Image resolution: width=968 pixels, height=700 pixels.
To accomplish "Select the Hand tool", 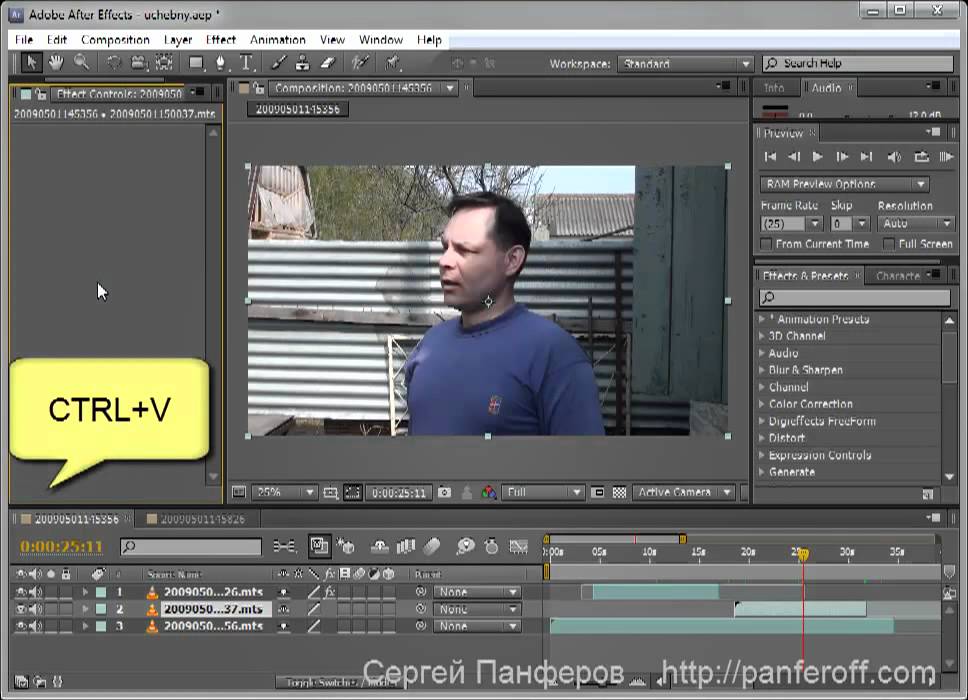I will coord(56,63).
